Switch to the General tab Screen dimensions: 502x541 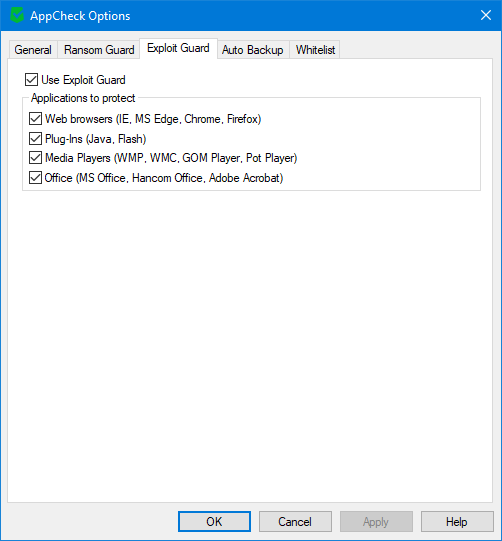(x=33, y=50)
